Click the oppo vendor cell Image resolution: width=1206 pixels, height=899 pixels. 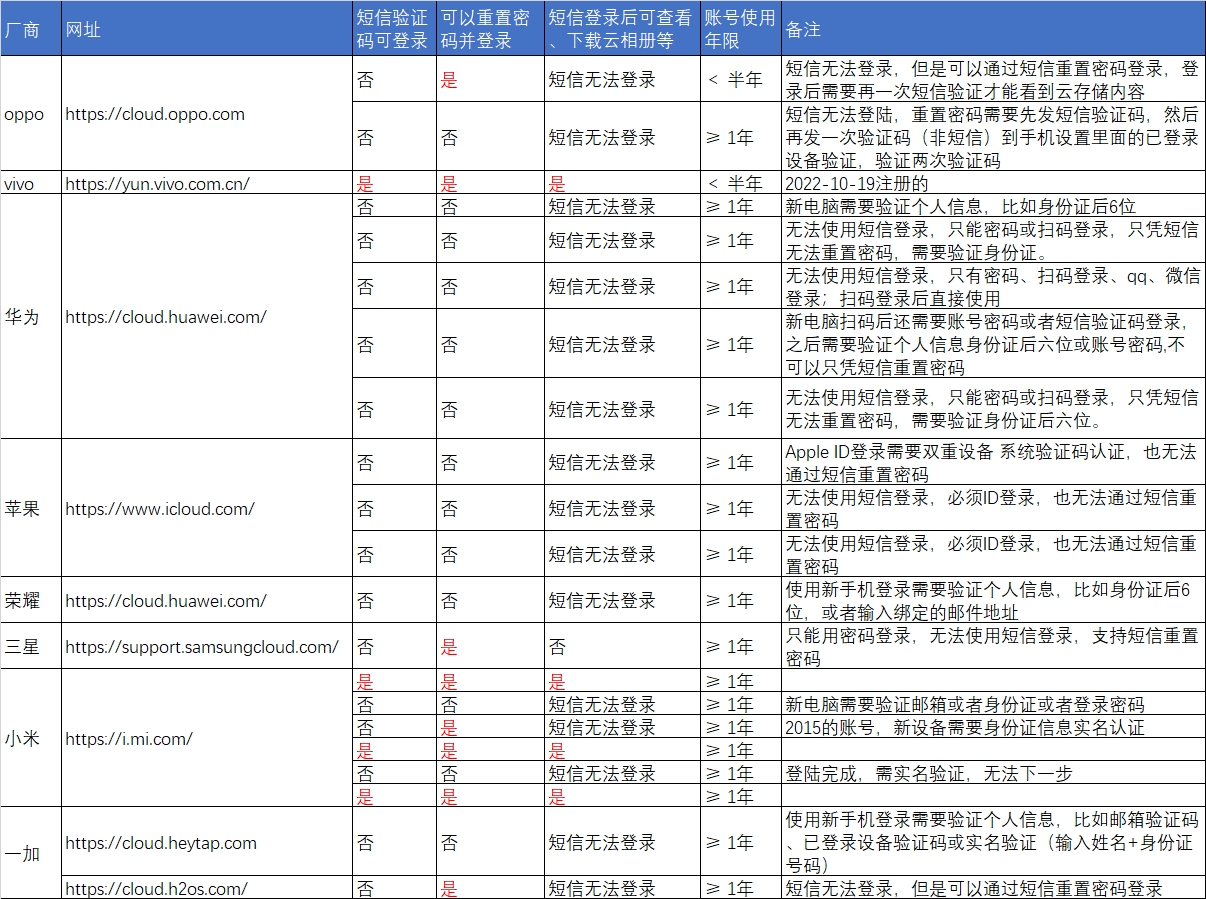30,114
